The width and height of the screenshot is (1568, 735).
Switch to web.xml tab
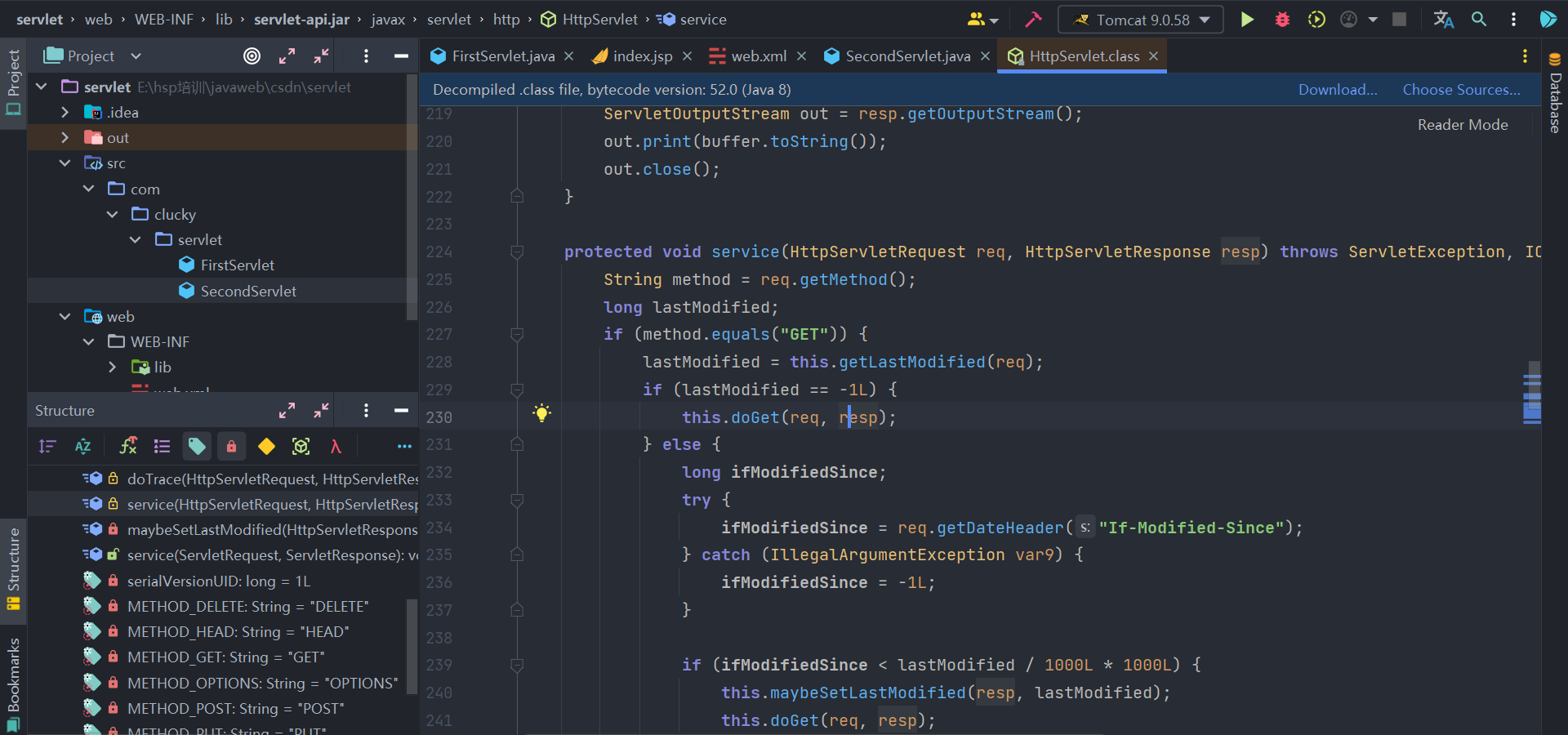point(759,56)
